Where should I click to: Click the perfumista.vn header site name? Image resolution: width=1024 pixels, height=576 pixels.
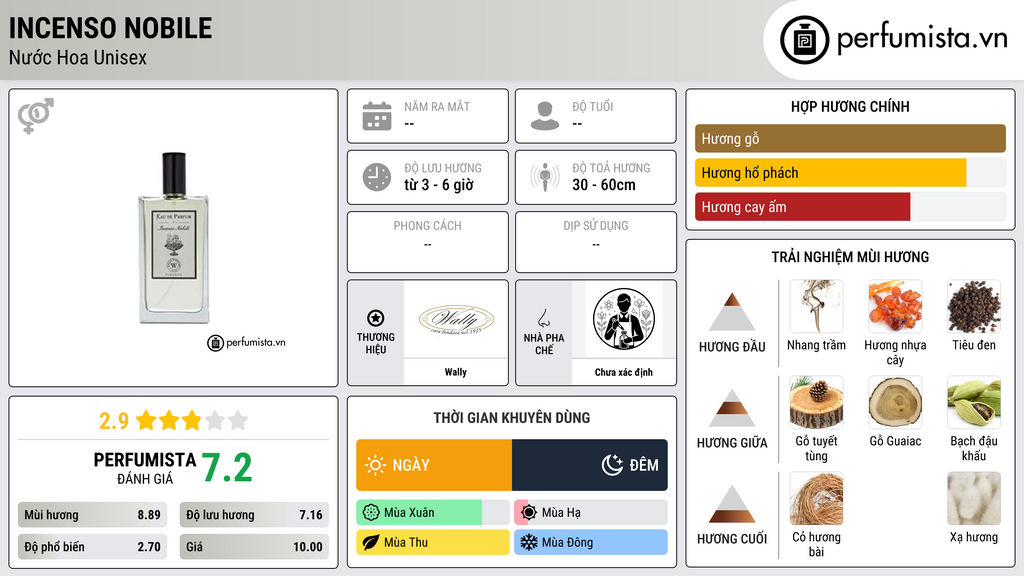pos(922,38)
